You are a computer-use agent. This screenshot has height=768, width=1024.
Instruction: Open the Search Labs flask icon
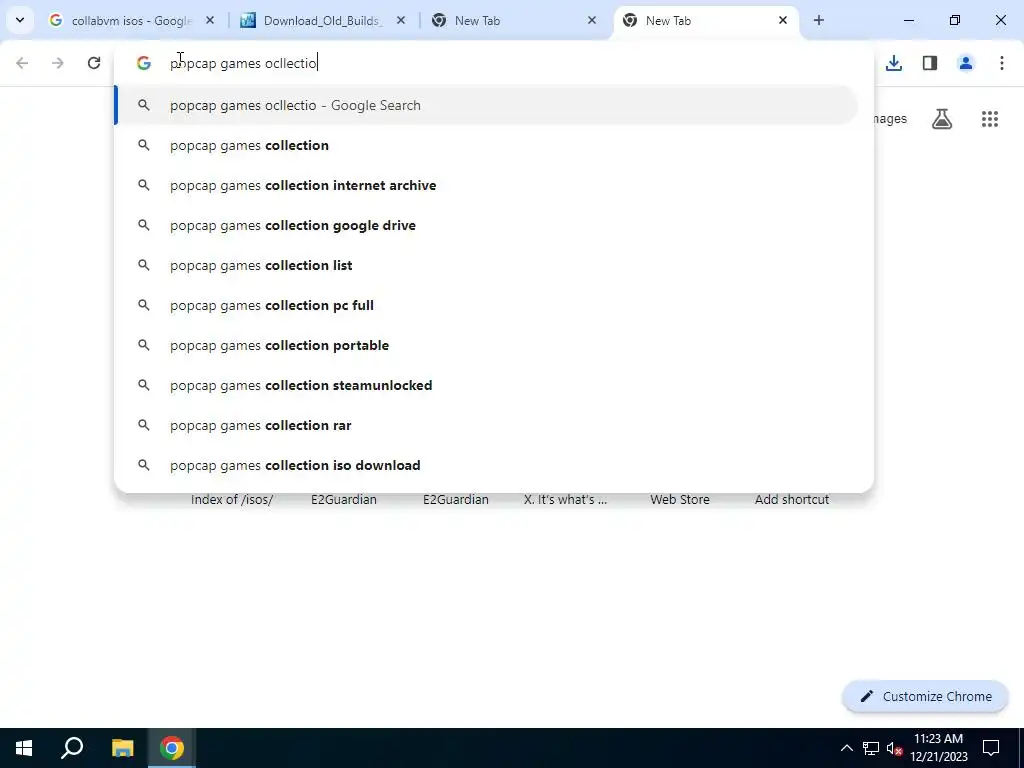point(942,119)
